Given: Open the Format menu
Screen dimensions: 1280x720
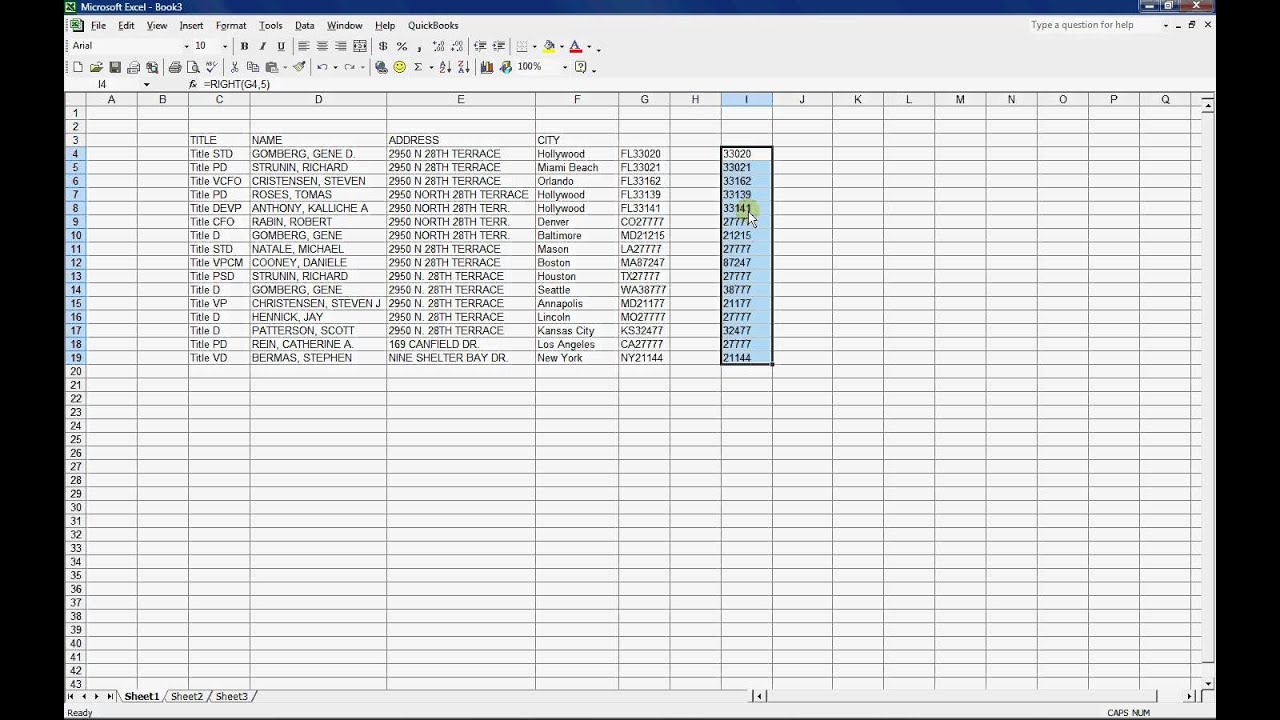Looking at the screenshot, I should click(231, 25).
